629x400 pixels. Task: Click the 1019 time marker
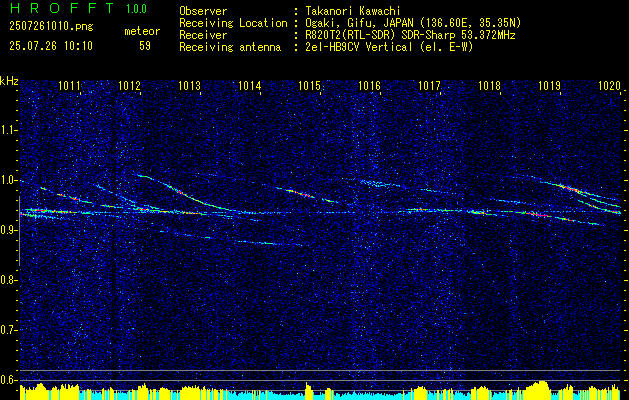pyautogui.click(x=550, y=85)
